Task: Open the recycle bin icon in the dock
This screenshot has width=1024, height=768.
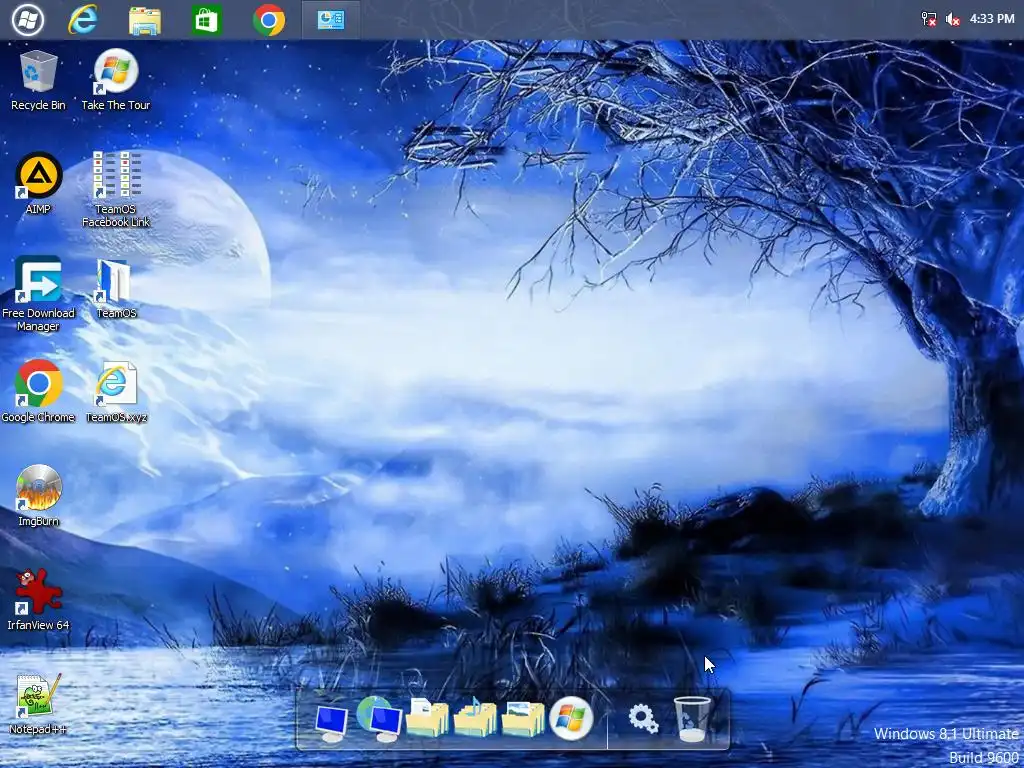Action: pyautogui.click(x=692, y=719)
